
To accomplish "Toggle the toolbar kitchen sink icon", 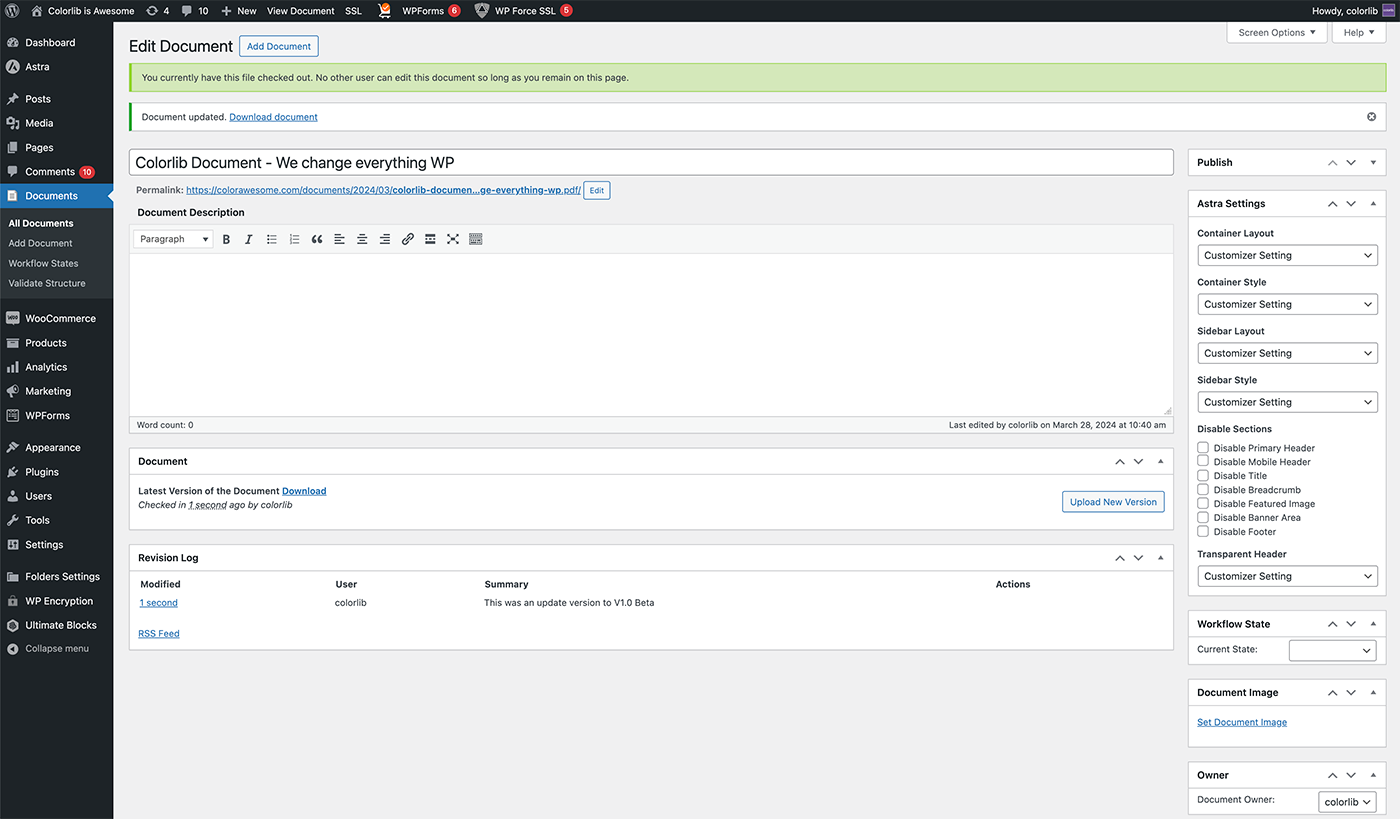I will 476,239.
